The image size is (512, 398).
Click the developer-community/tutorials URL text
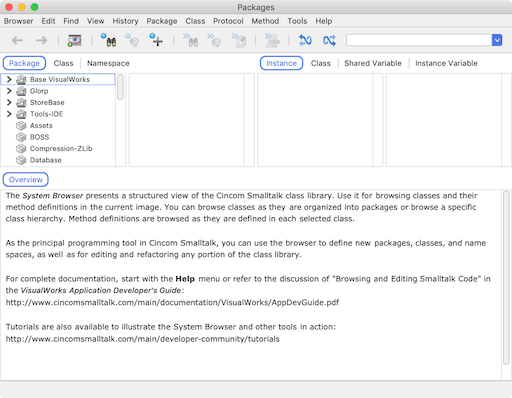(x=143, y=339)
